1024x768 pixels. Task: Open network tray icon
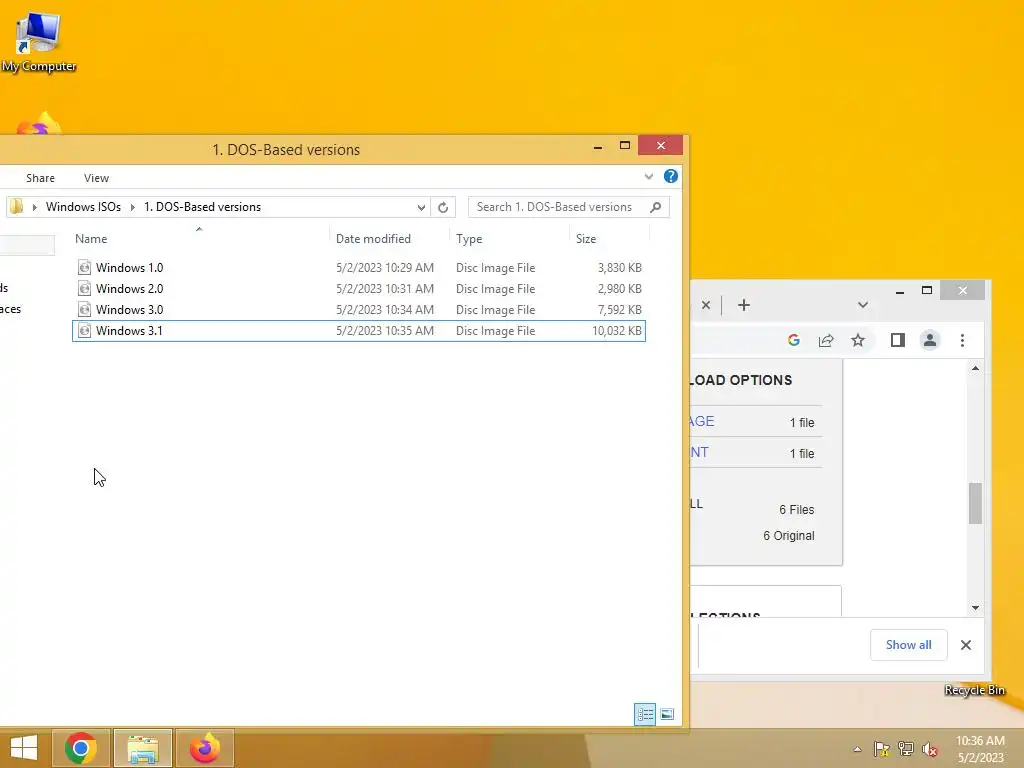pos(906,749)
